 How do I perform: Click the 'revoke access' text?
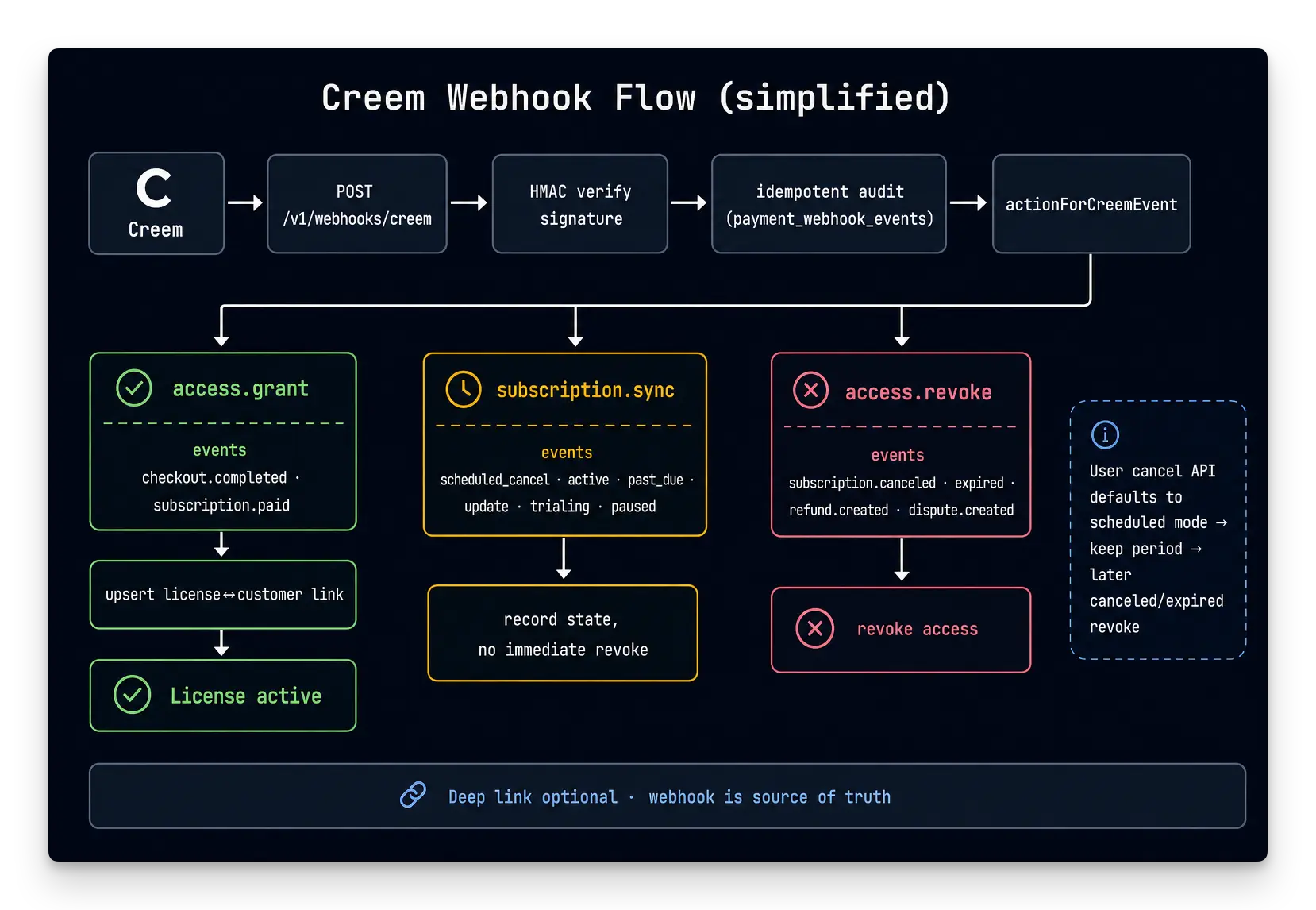[918, 629]
